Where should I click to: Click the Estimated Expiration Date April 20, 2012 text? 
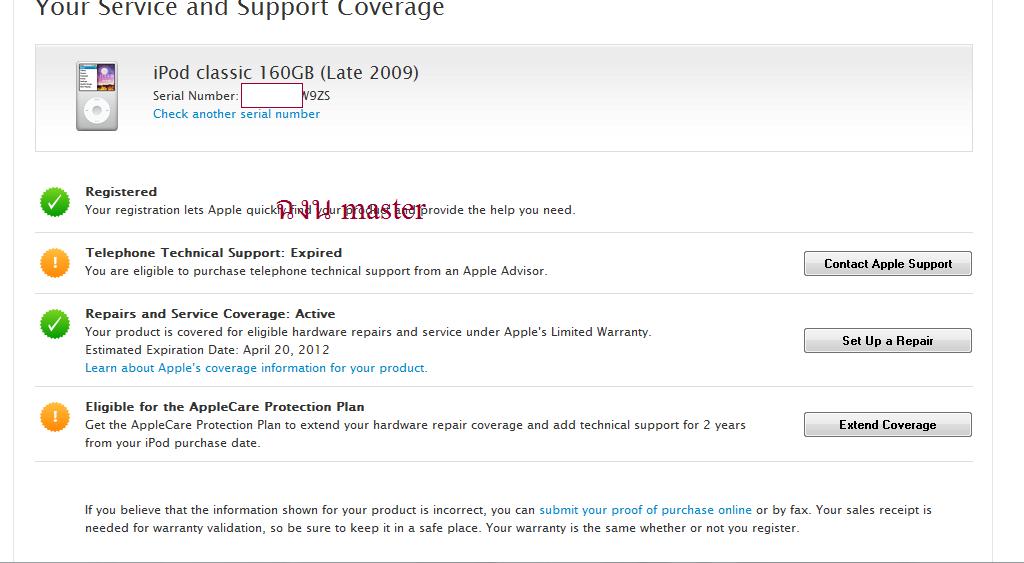tap(207, 350)
